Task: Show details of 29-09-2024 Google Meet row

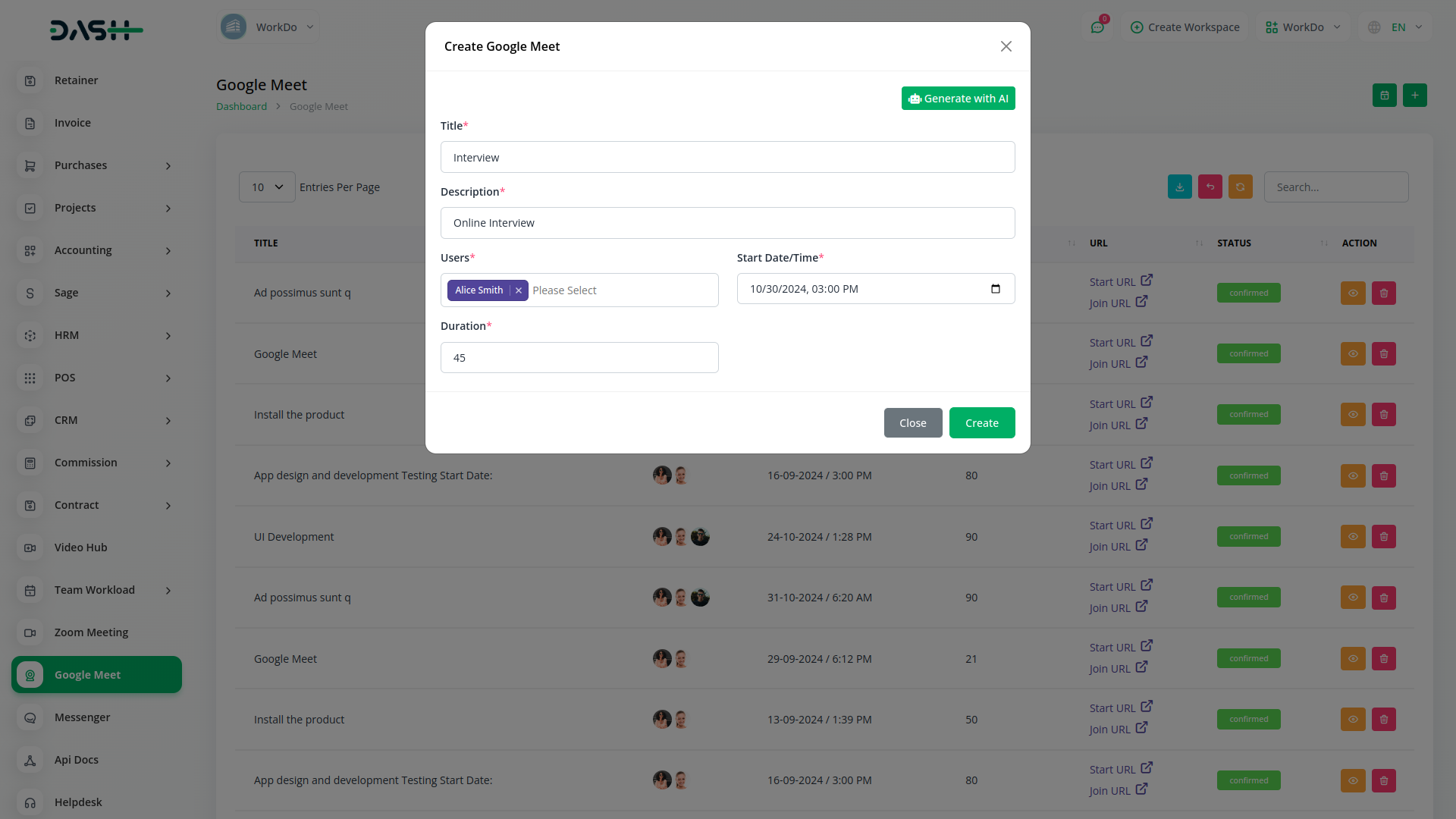Action: 1352,659
